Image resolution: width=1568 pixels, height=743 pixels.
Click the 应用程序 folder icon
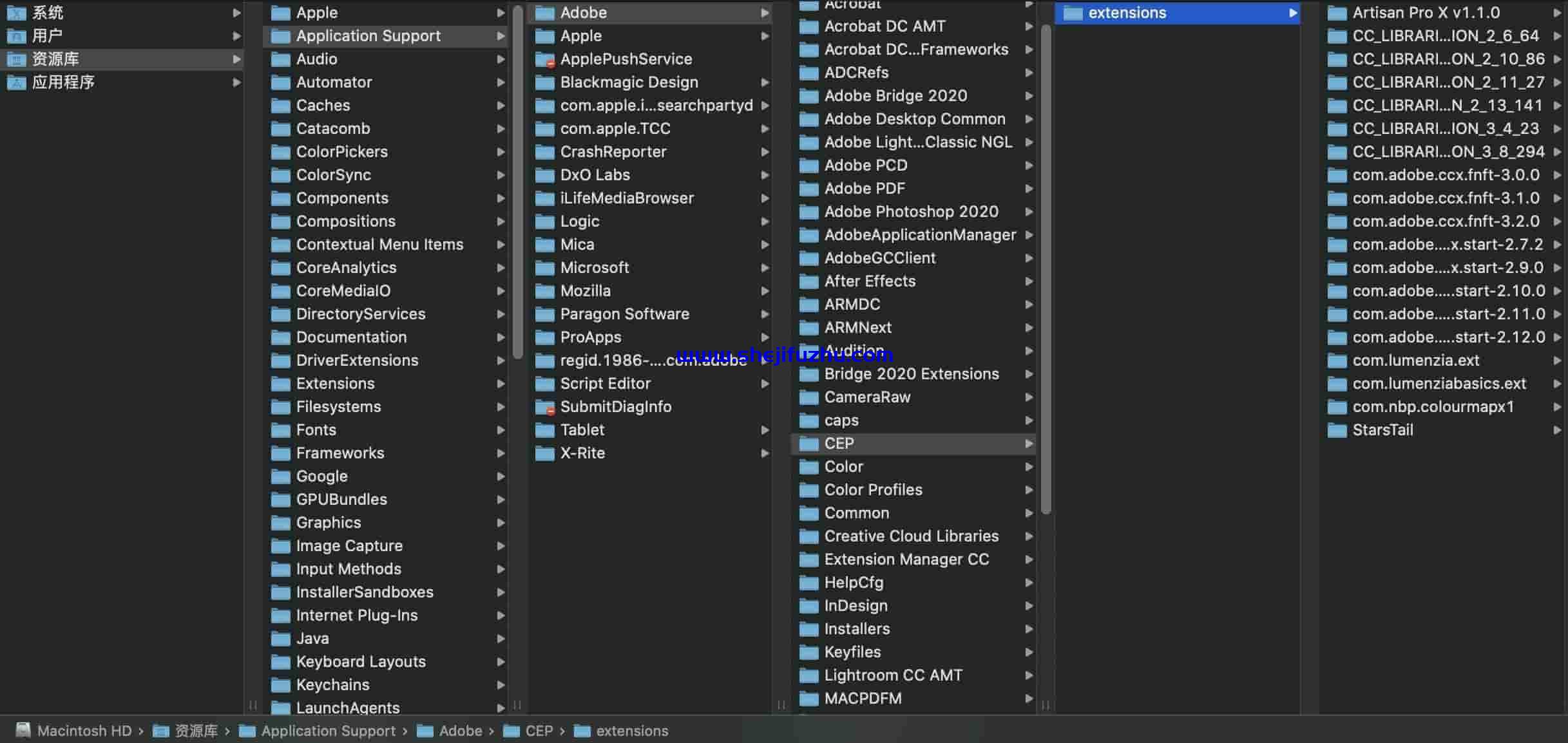point(16,82)
